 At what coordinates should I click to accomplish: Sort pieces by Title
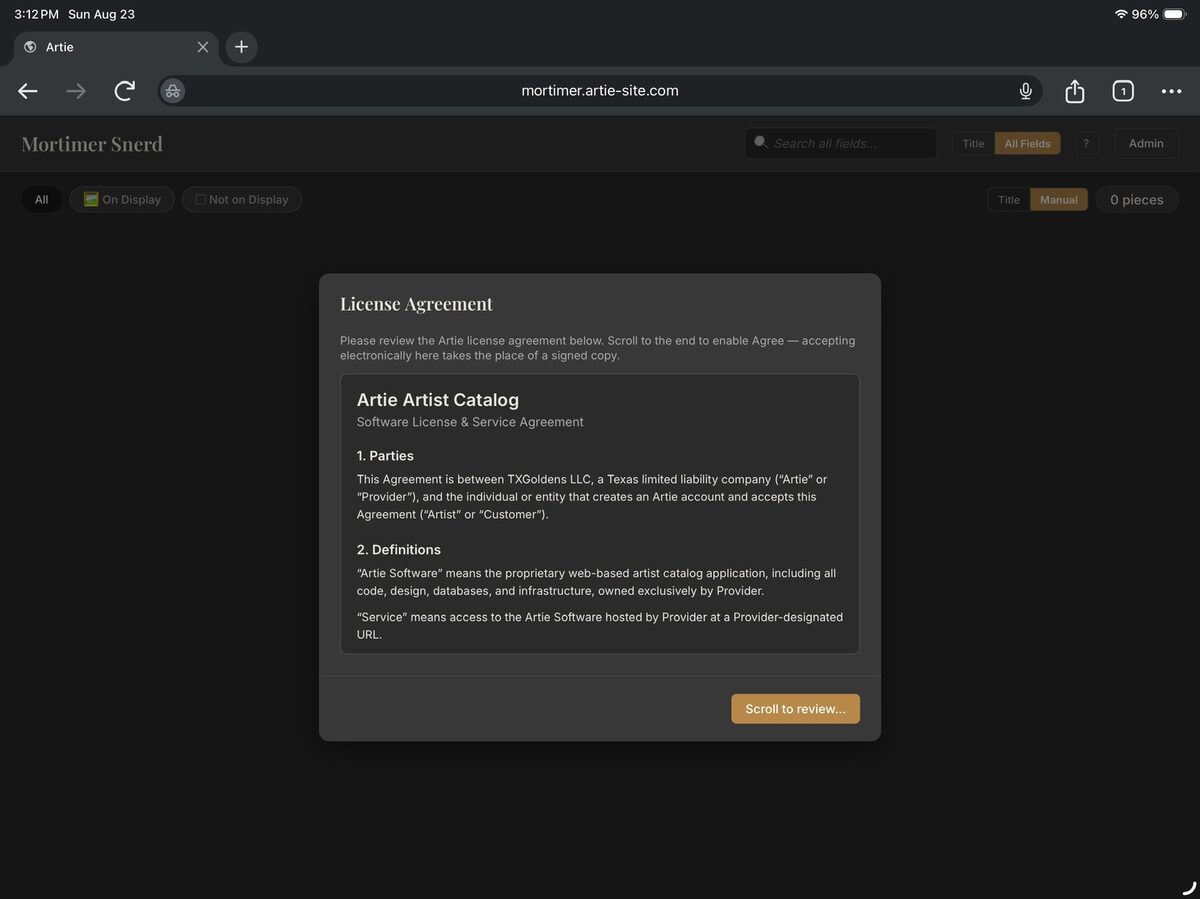tap(1009, 199)
